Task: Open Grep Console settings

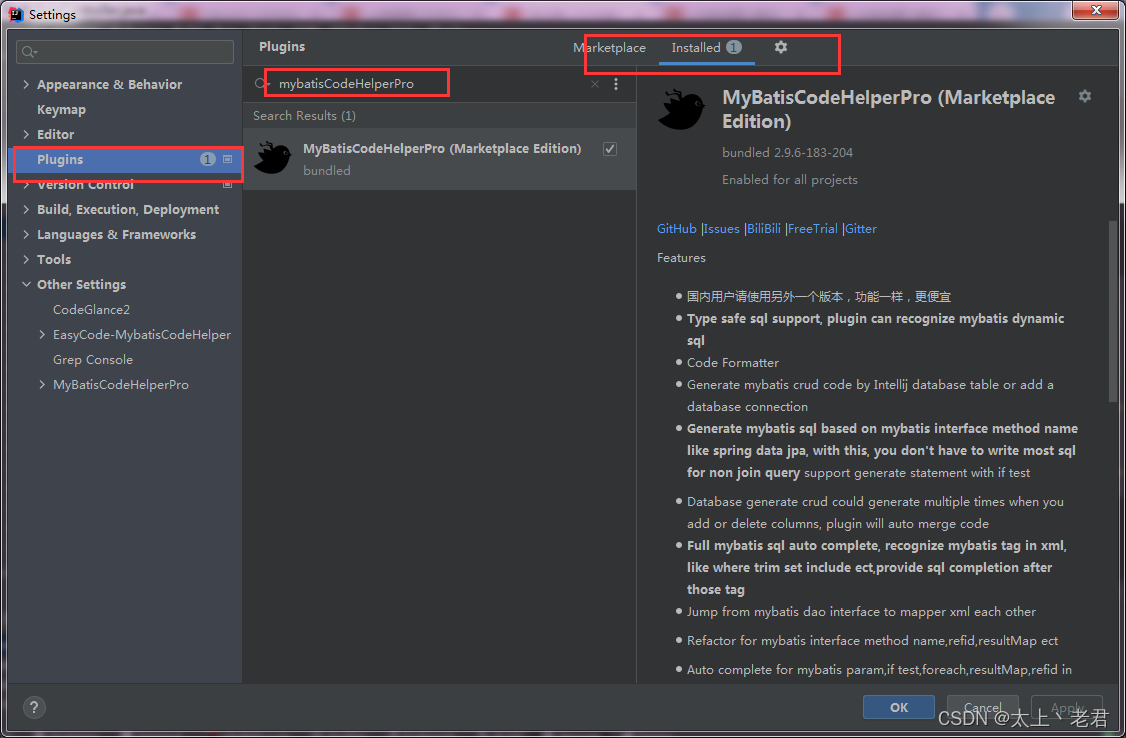Action: click(x=93, y=360)
